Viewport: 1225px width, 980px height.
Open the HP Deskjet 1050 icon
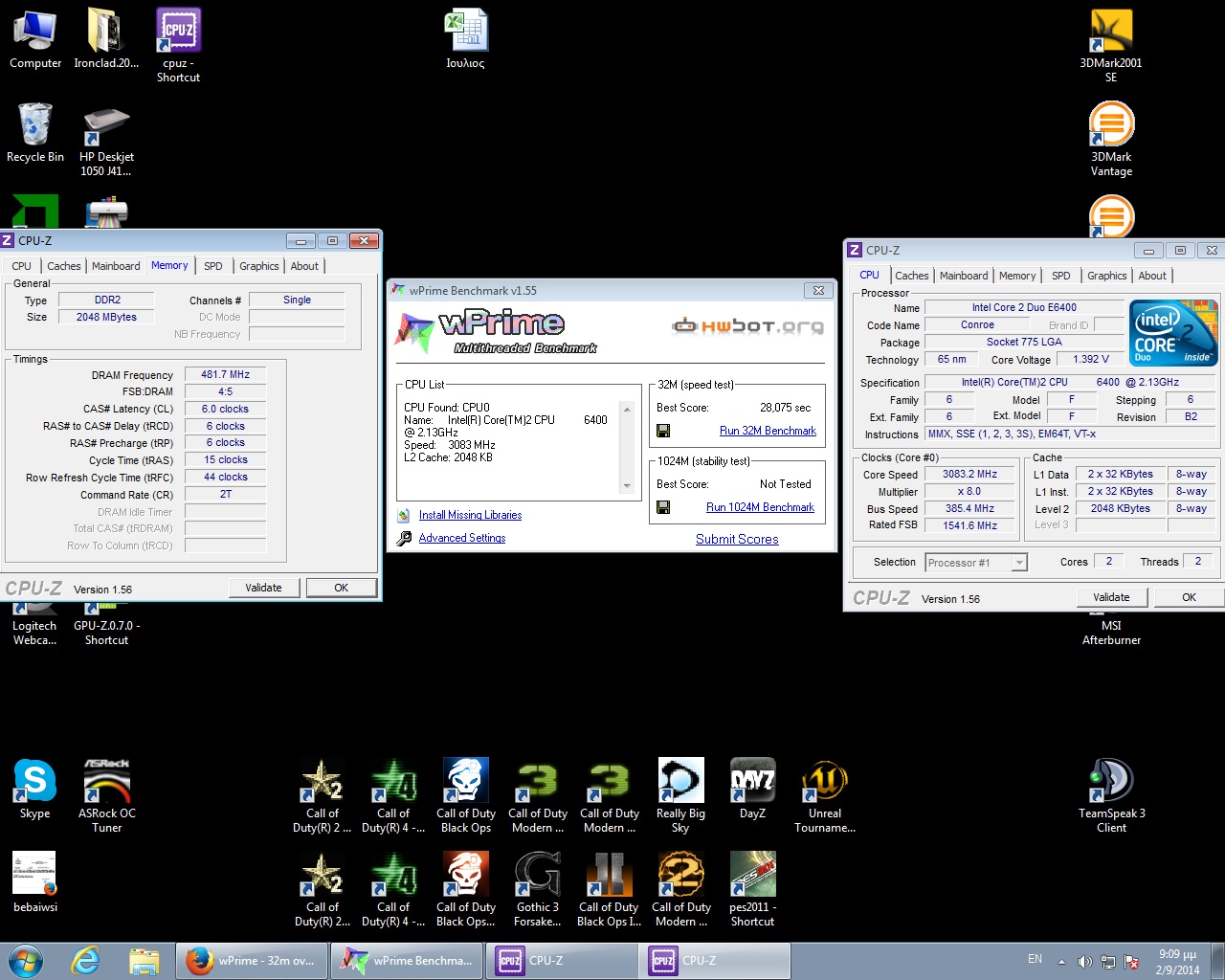[x=106, y=140]
